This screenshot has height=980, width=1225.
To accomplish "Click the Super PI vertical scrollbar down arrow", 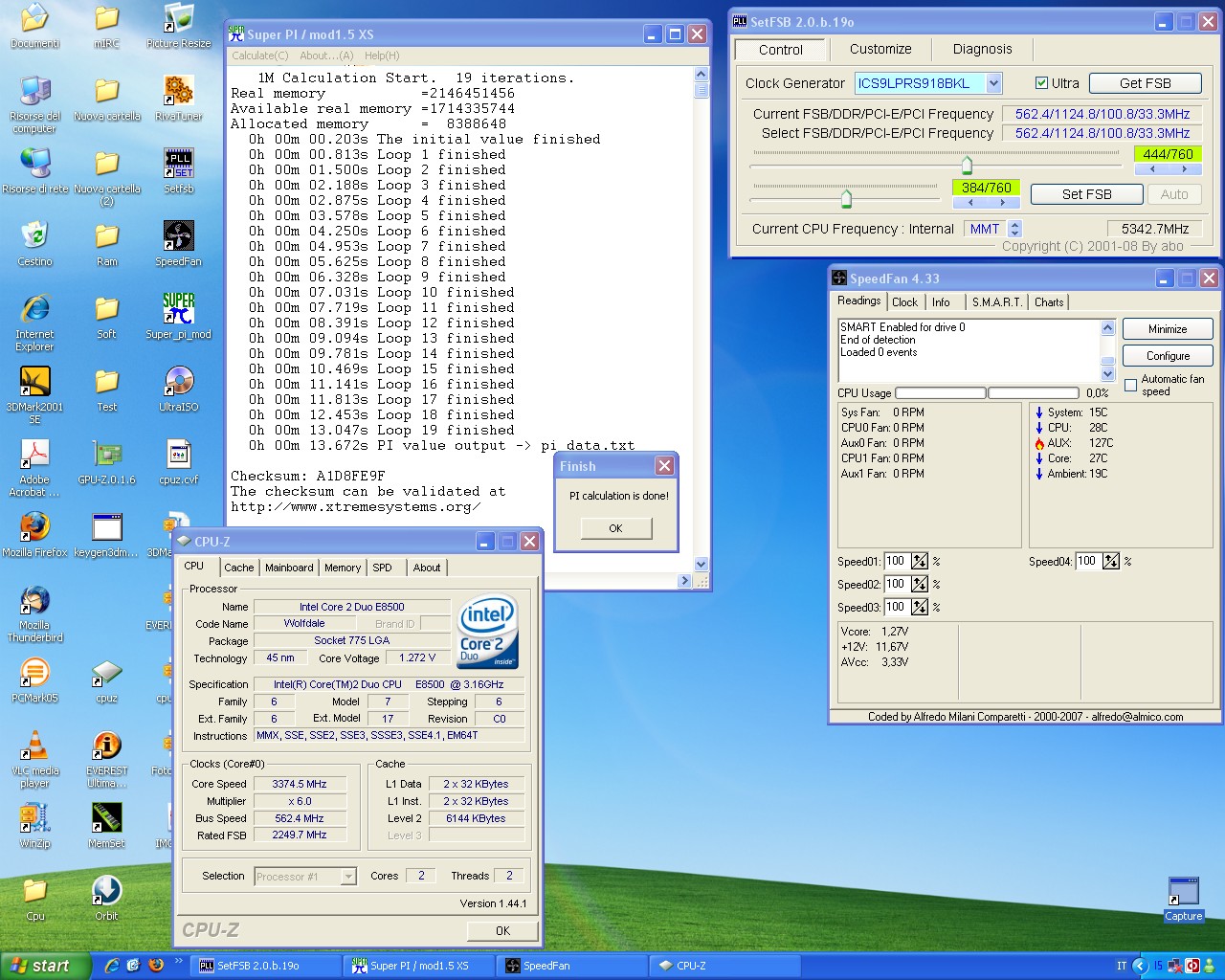I will 701,565.
